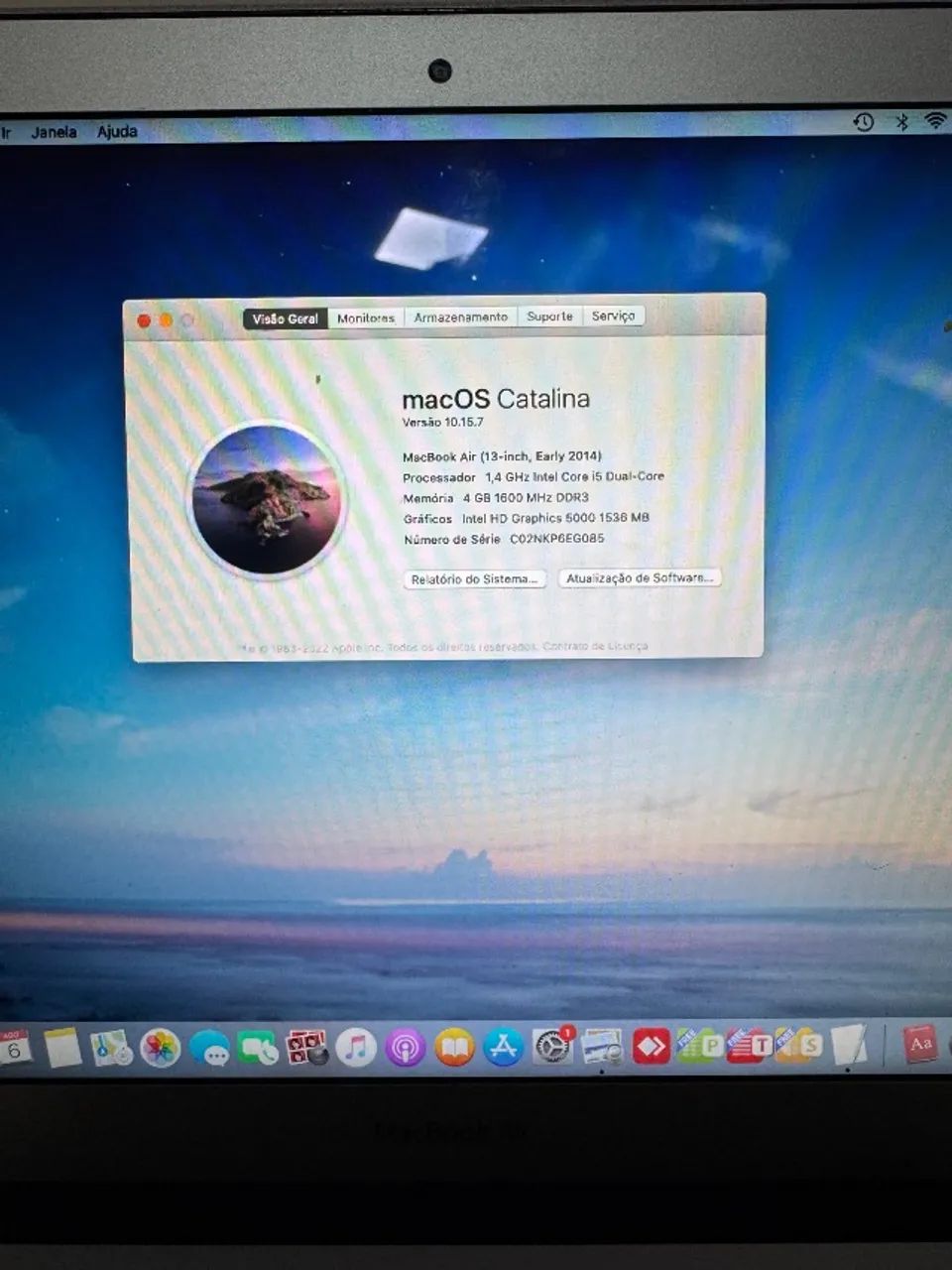The image size is (952, 1270).
Task: Click the 1,4 GHz Intel Core i5 Dual-Core value
Action: pos(574,476)
